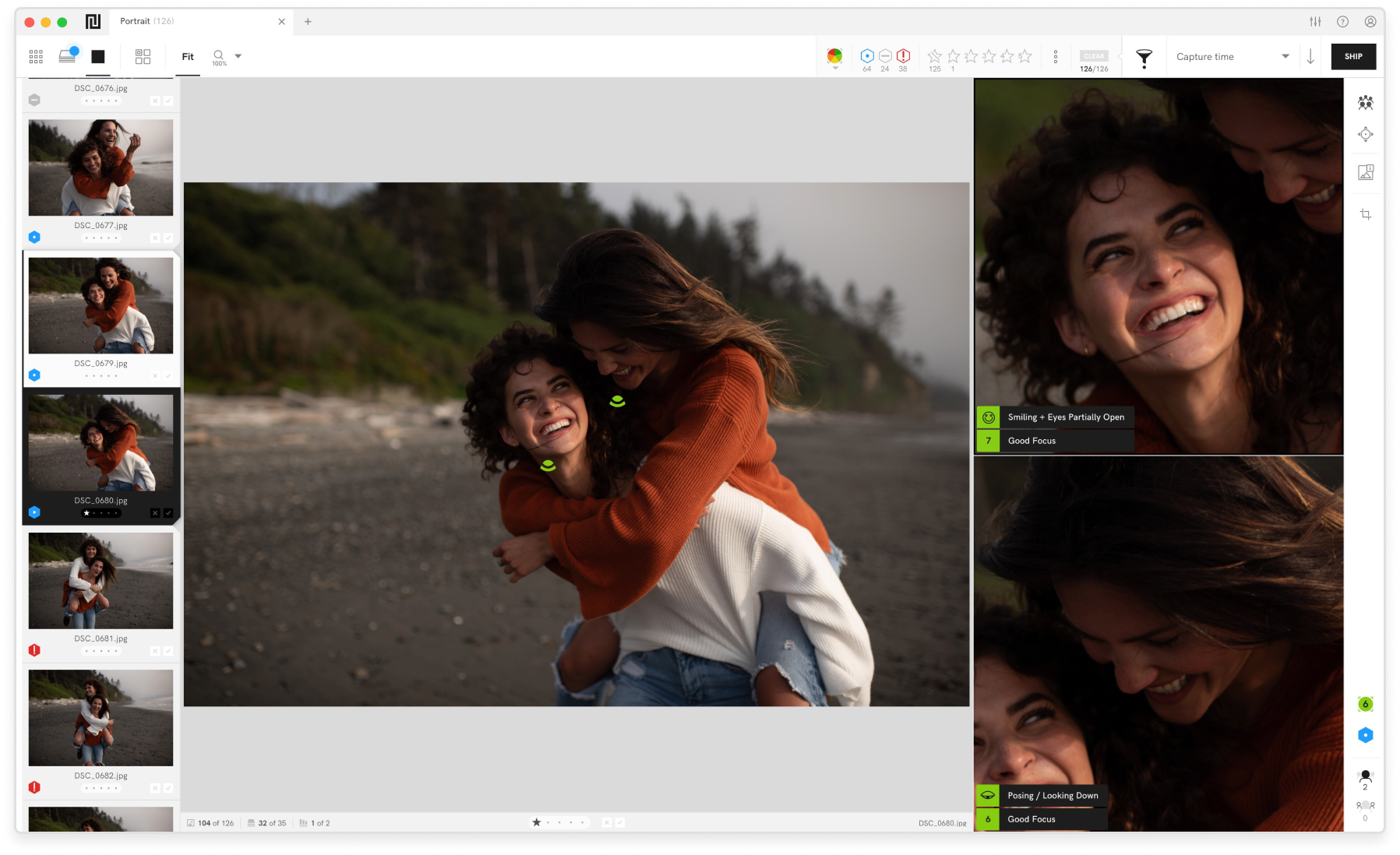The image size is (1400, 855).
Task: Click the CLEAR filters button
Action: pyautogui.click(x=1094, y=56)
